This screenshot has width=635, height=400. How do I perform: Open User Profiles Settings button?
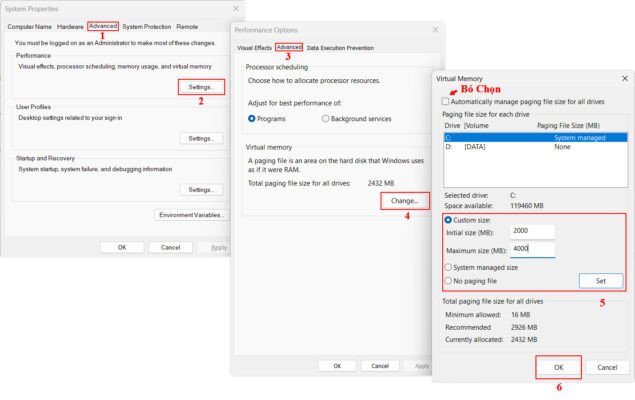pos(202,138)
